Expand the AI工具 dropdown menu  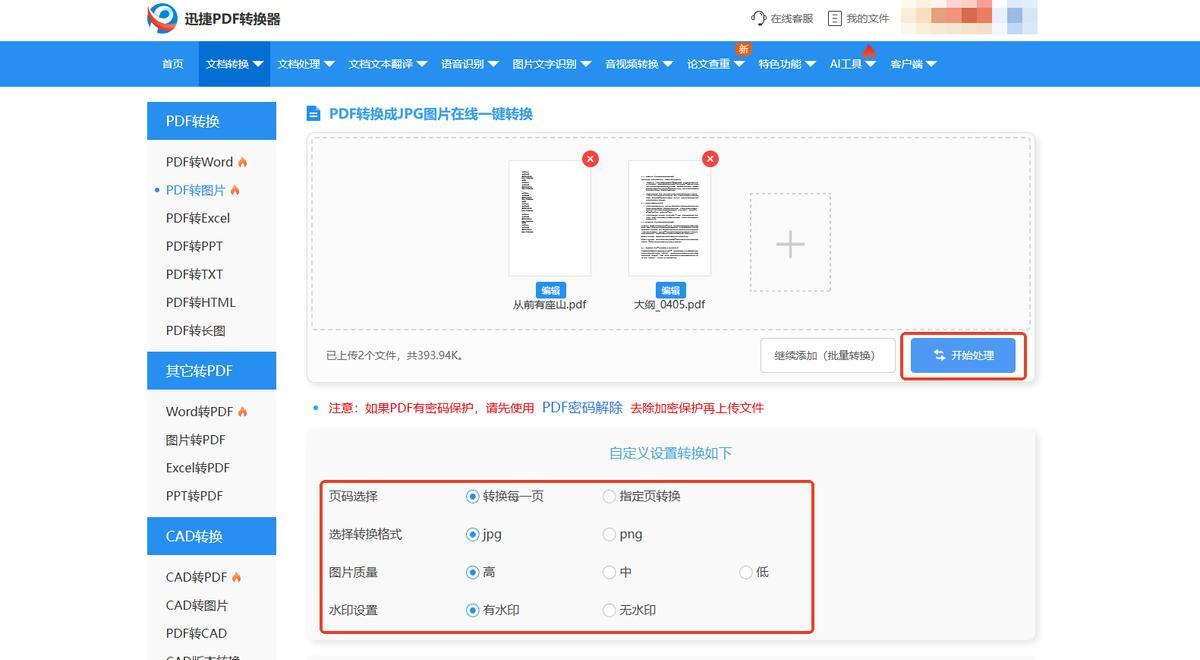point(852,64)
